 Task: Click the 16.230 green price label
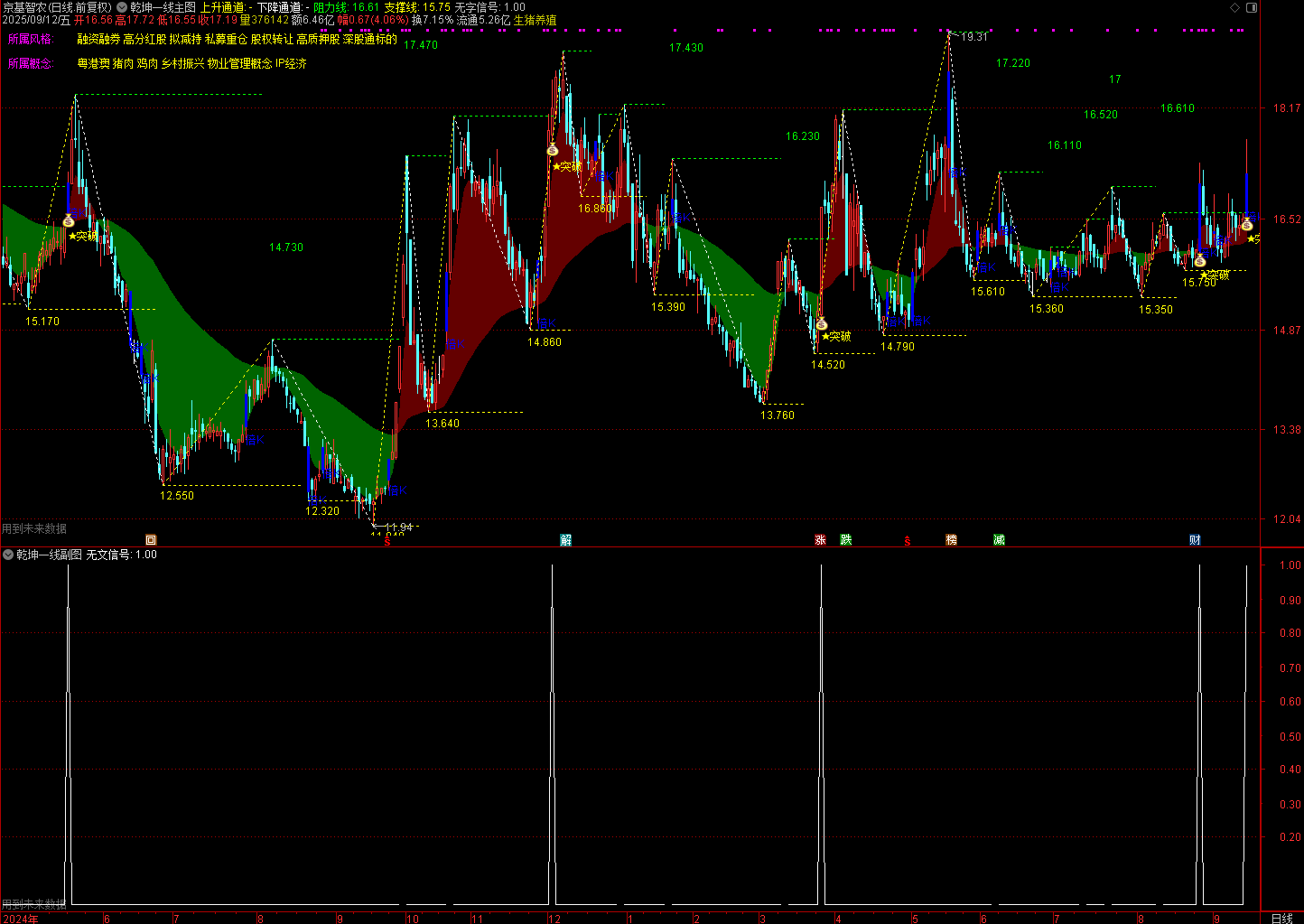pyautogui.click(x=803, y=136)
